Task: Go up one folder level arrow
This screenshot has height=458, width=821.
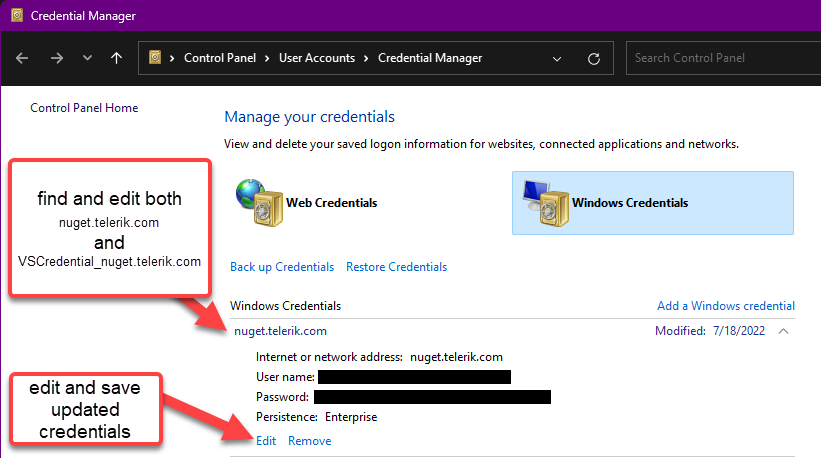Action: click(x=117, y=58)
